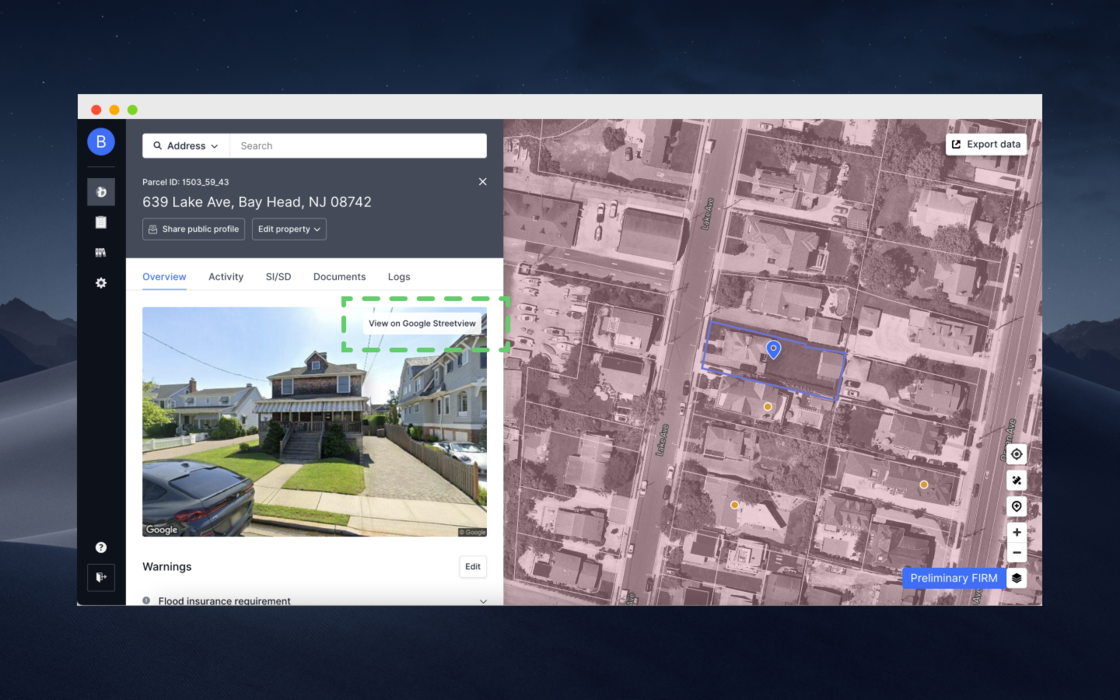Image resolution: width=1120 pixels, height=700 pixels.
Task: Click the log out door icon
Action: click(101, 577)
